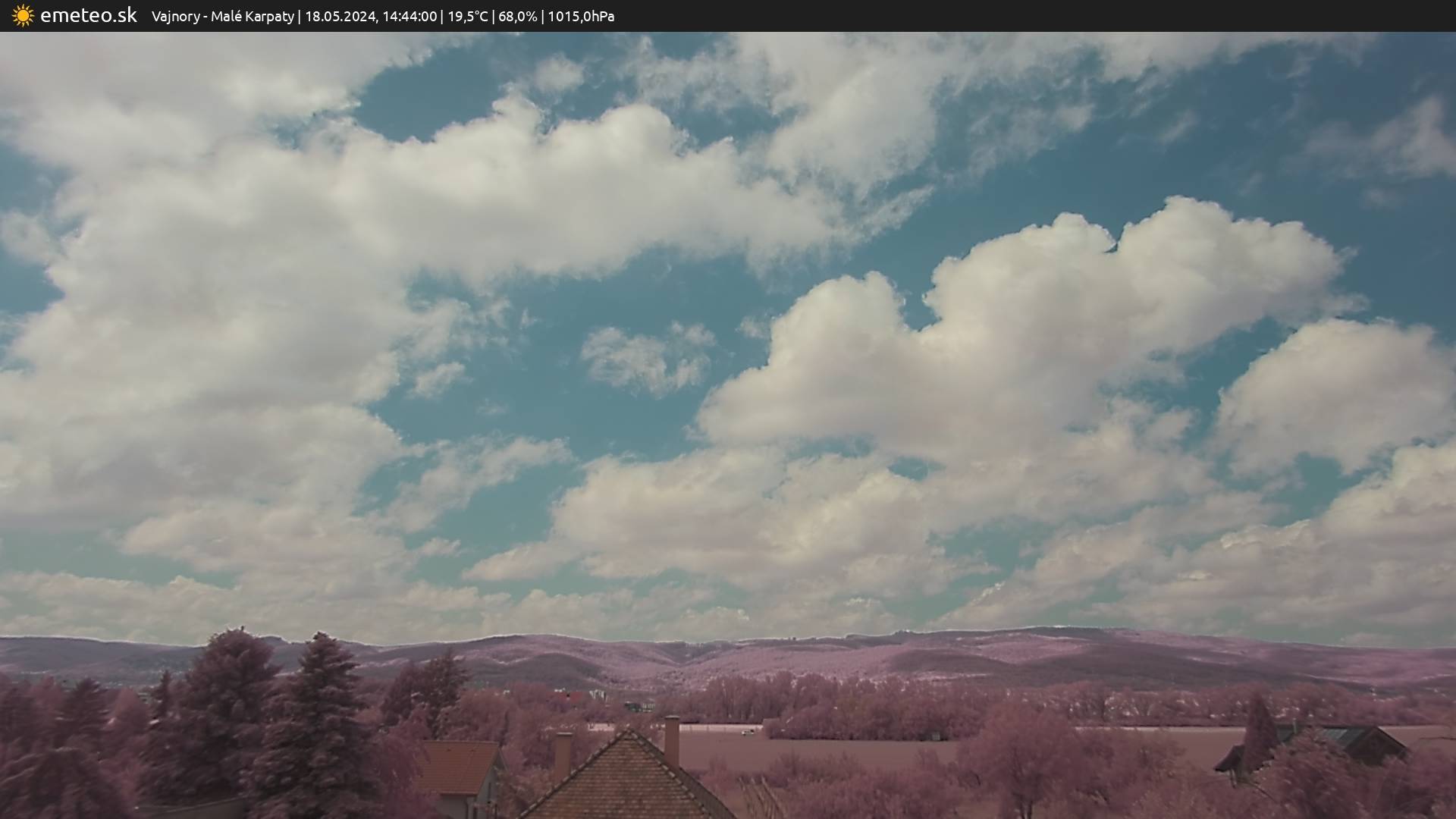Click the 19,5°C temperature reading

[467, 16]
